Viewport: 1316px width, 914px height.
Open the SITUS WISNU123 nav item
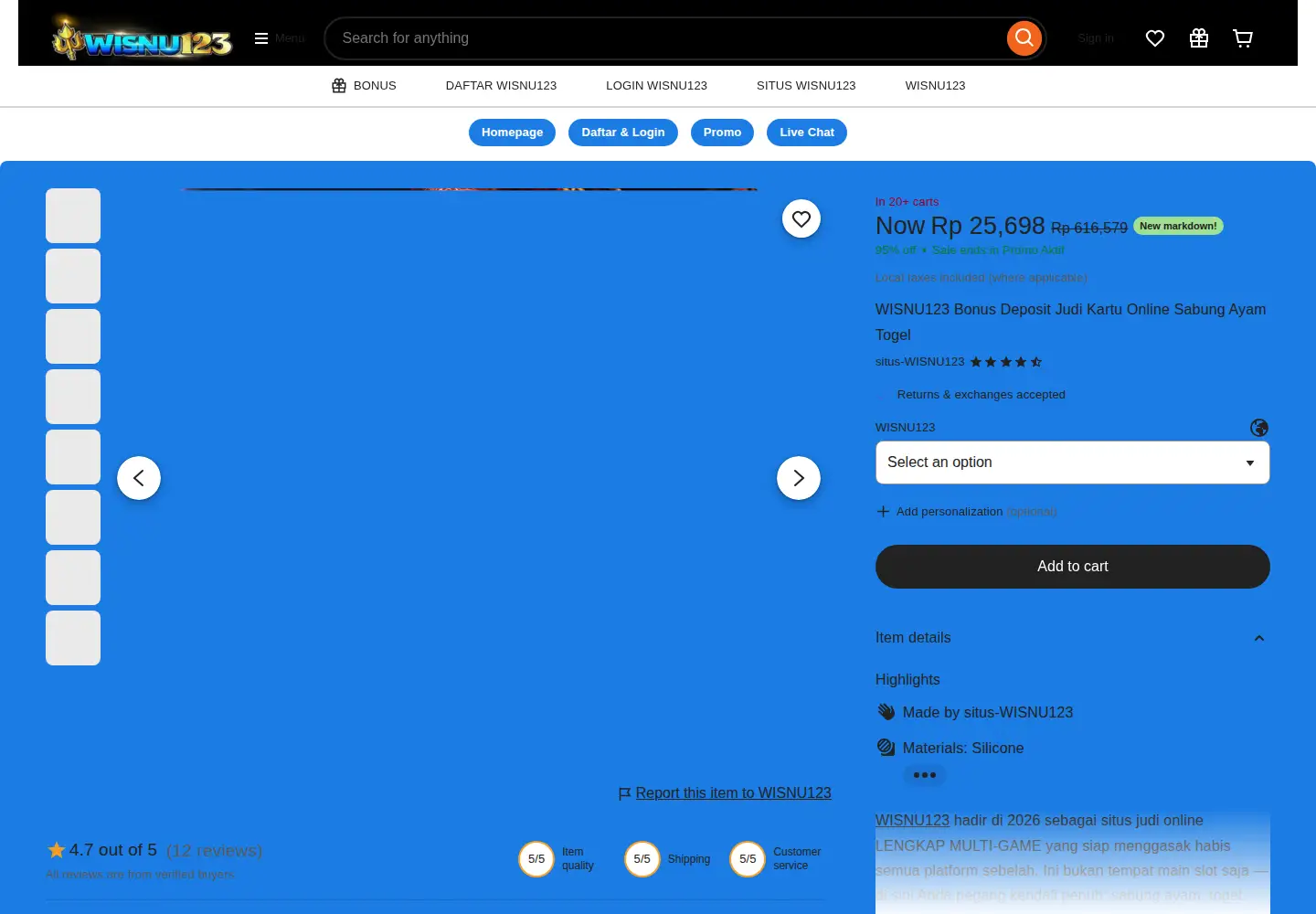click(806, 86)
